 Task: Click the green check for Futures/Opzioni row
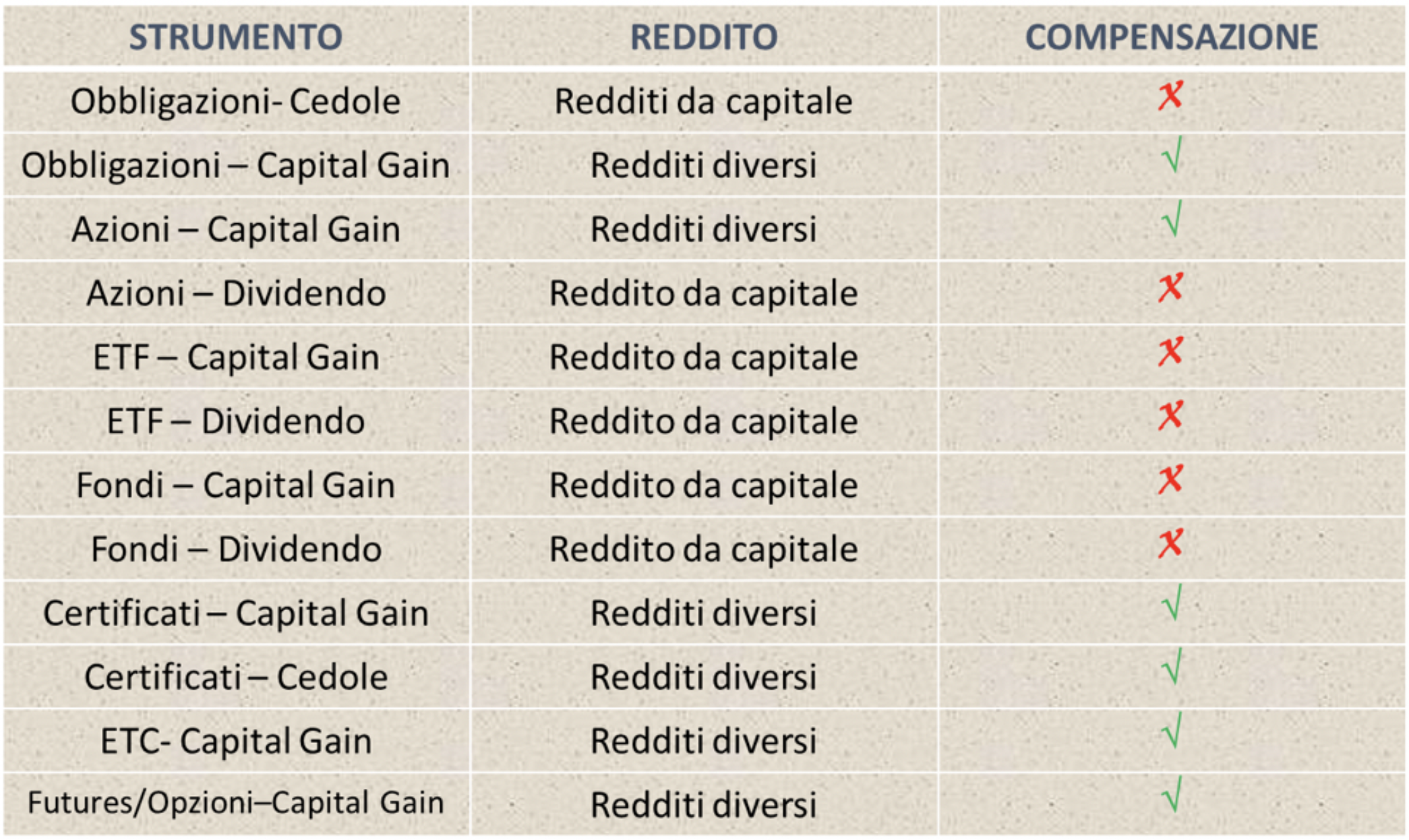click(x=1173, y=795)
